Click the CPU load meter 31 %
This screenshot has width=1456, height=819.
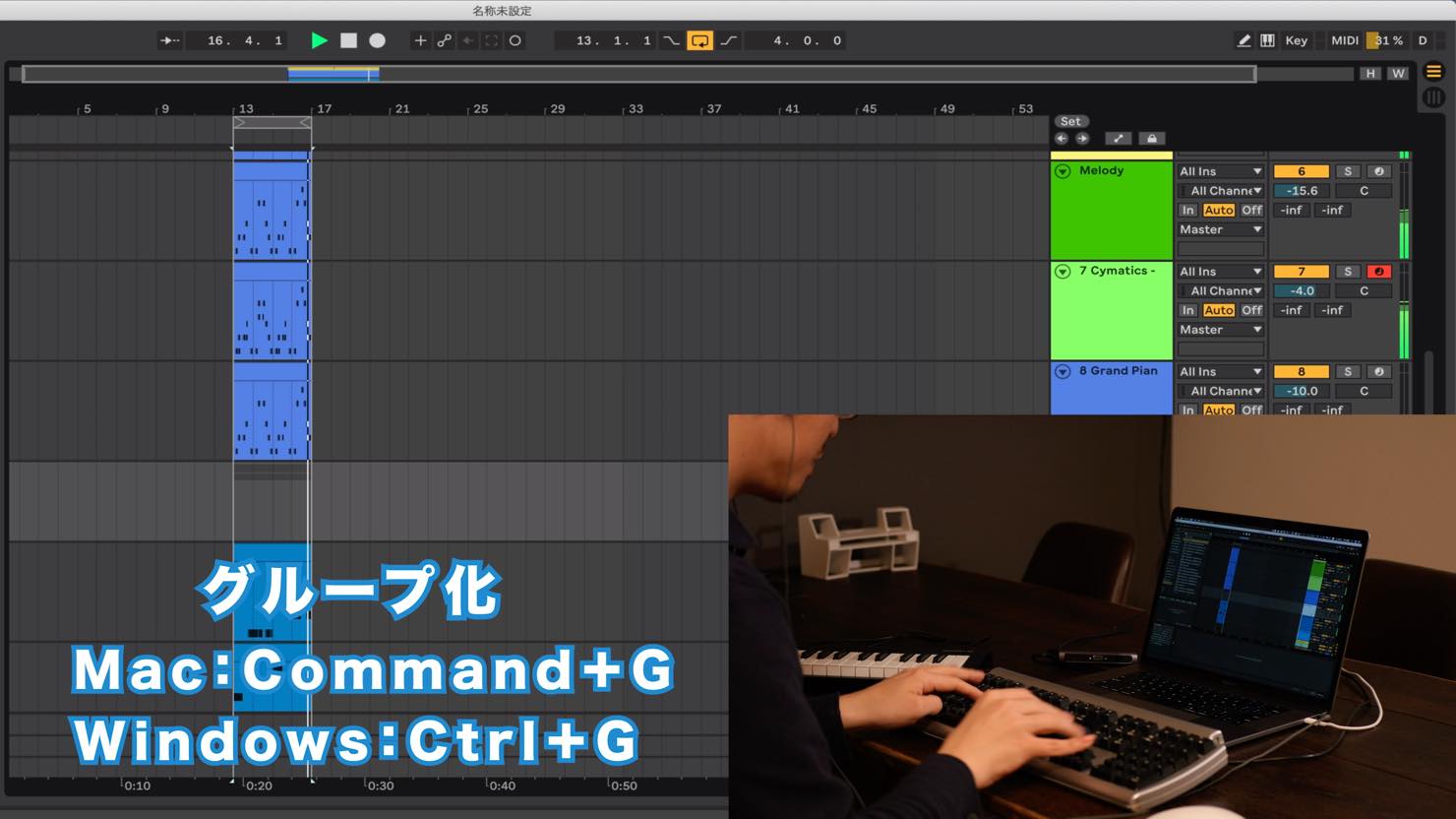(1387, 40)
